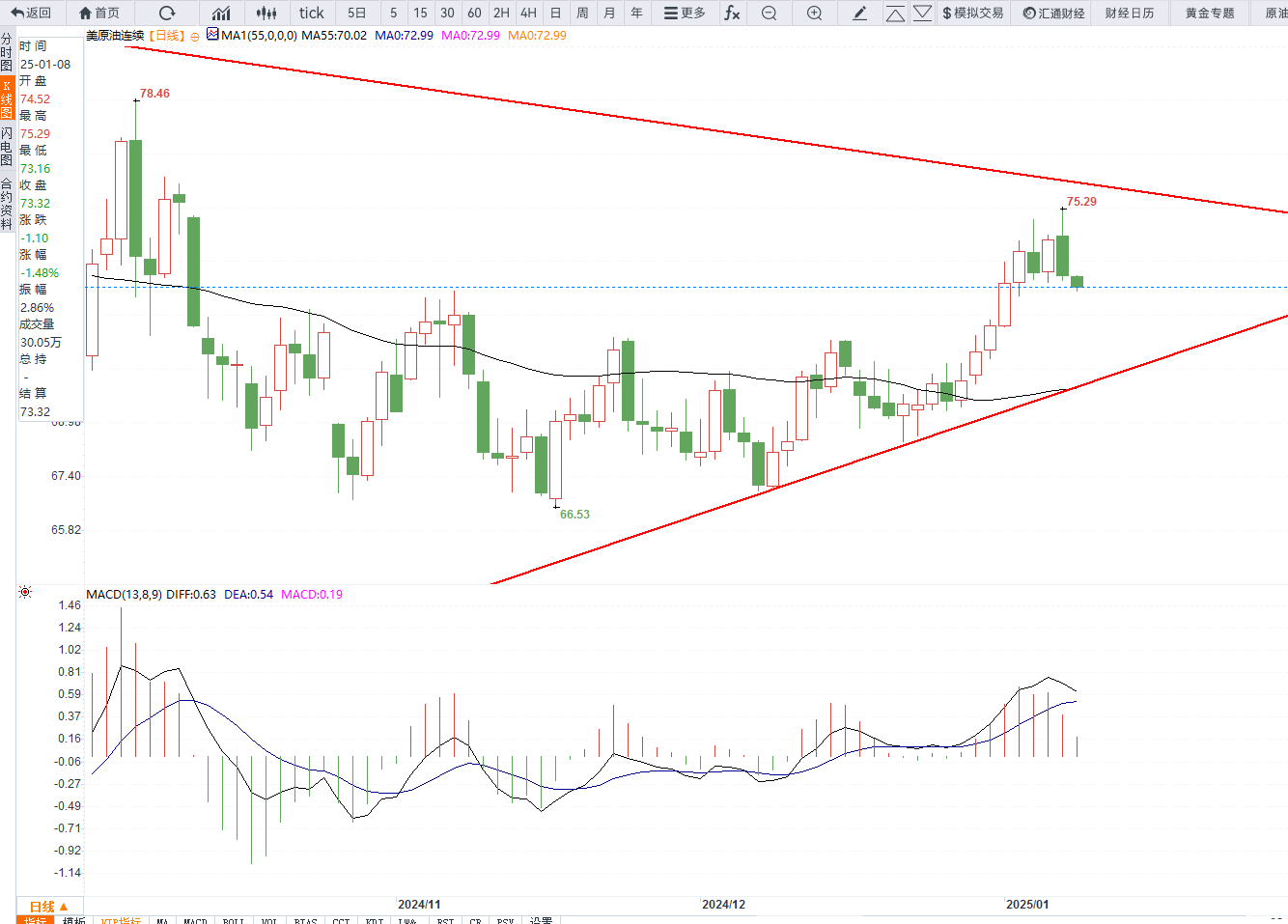Choose the BOLL indicator tab
This screenshot has width=1288, height=924.
234,920
